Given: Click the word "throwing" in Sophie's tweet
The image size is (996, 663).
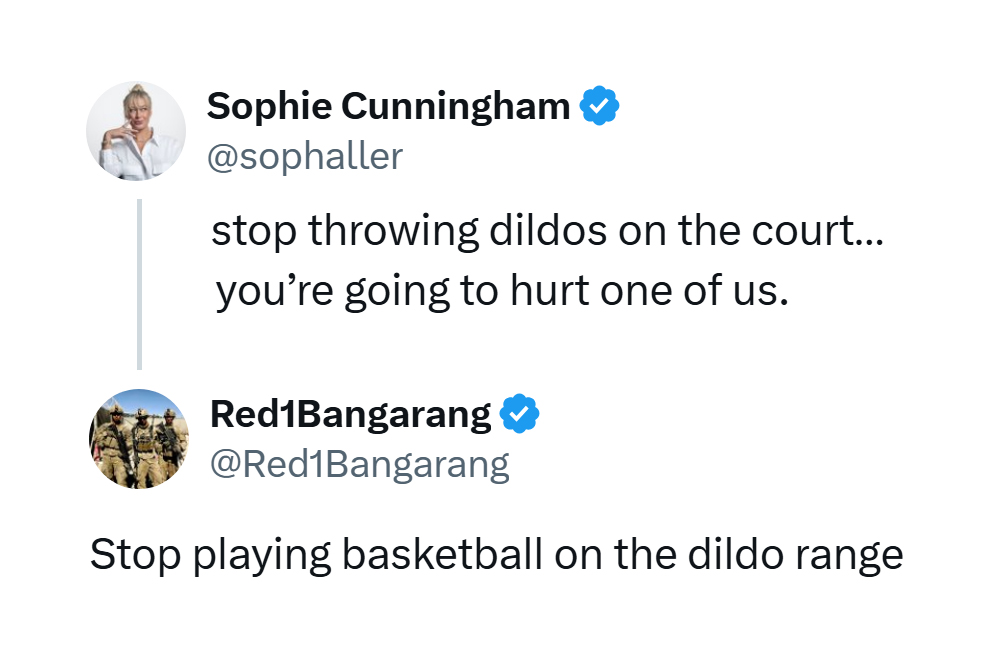Looking at the screenshot, I should pos(393,231).
